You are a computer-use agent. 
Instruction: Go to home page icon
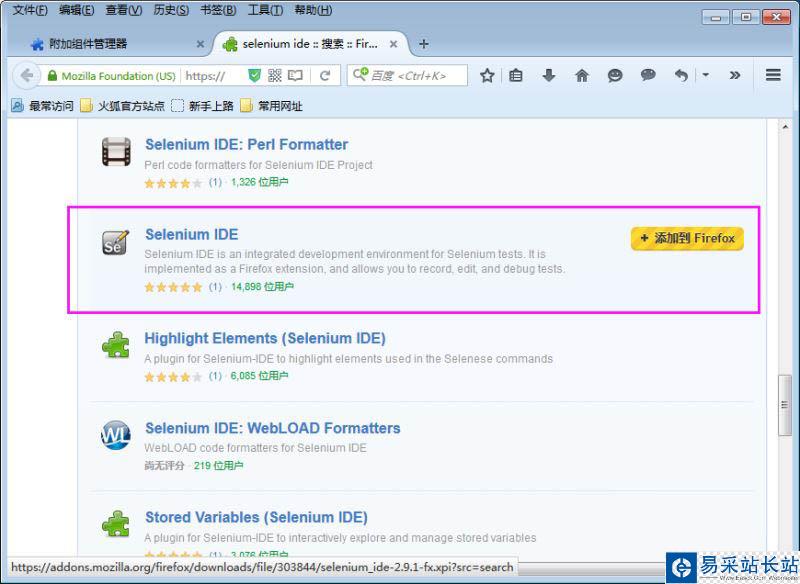(582, 75)
